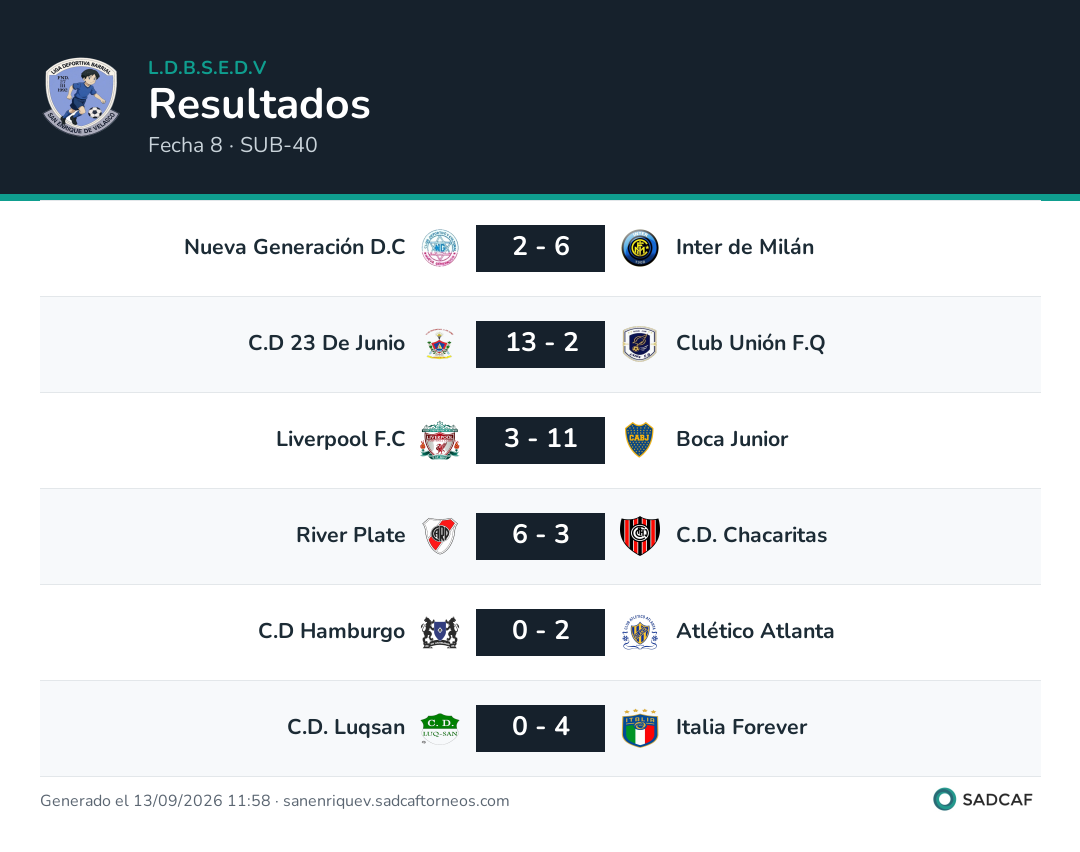Screen dimensions: 1080x852
Task: Open the sanenriquev.sadcaftorneos.com link text
Action: pyautogui.click(x=396, y=800)
